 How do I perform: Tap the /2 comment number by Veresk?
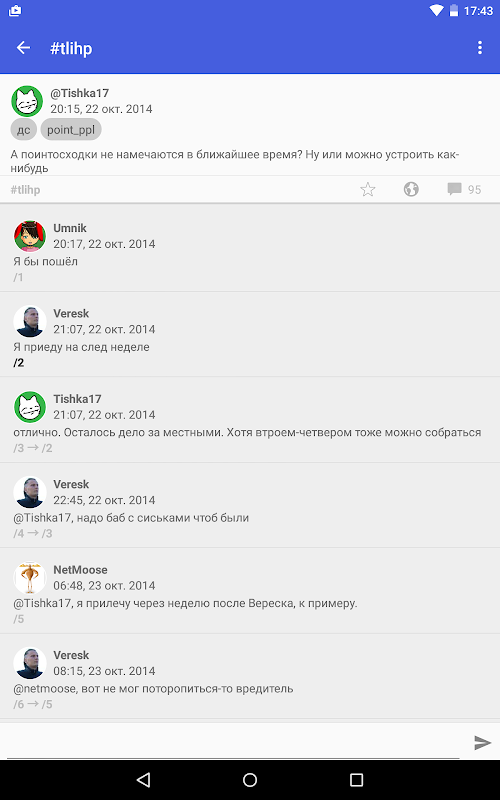(19, 363)
